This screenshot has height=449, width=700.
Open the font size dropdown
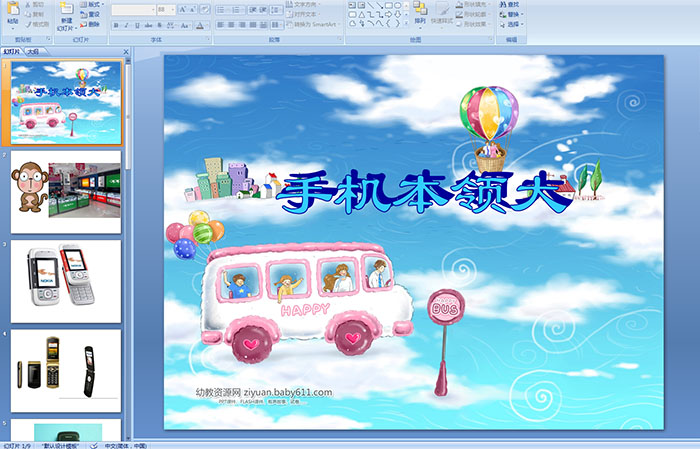172,10
